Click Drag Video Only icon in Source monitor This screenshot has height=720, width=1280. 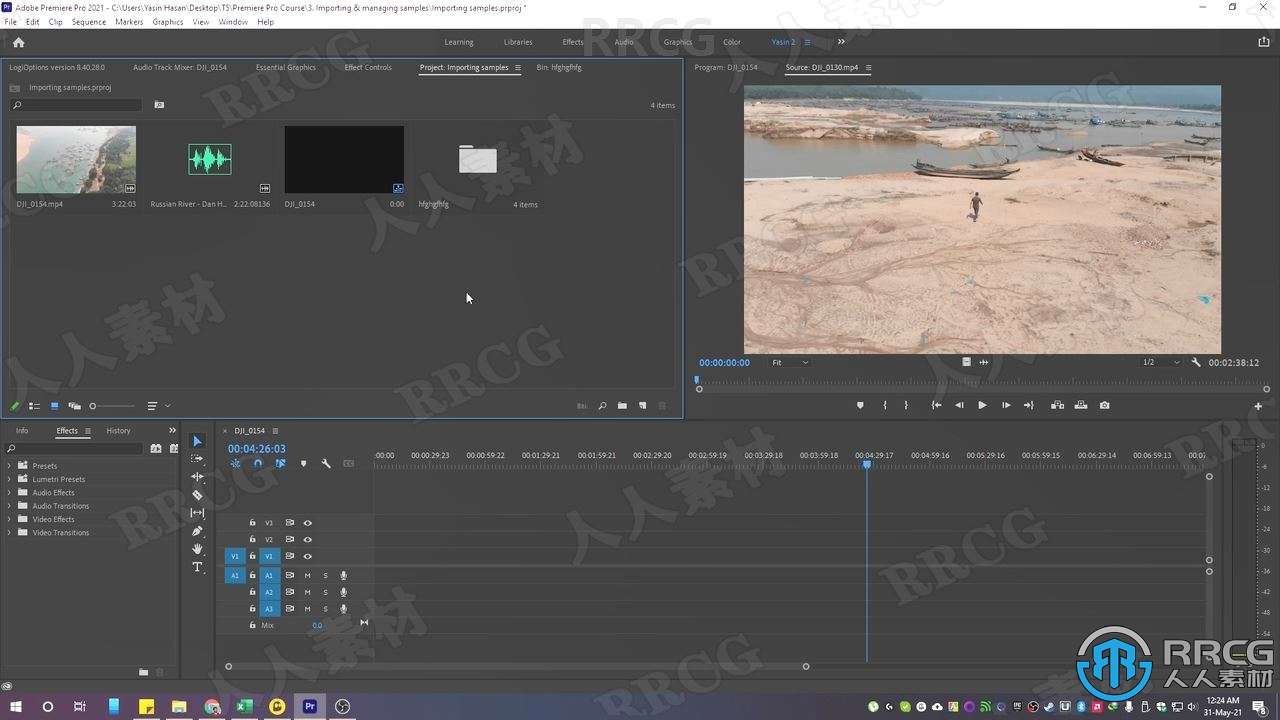pos(966,362)
